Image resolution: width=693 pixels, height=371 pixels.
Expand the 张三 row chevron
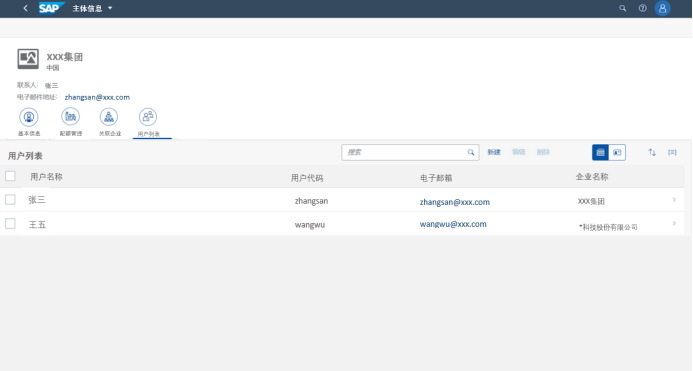(x=674, y=200)
